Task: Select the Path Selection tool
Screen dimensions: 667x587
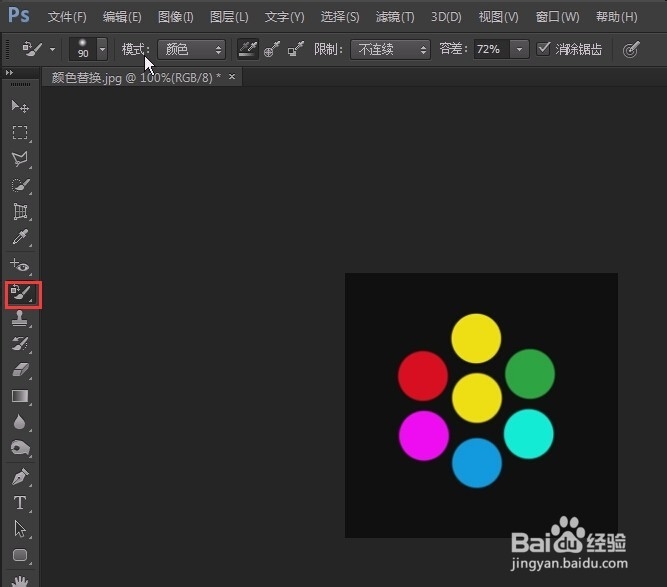Action: coord(20,529)
